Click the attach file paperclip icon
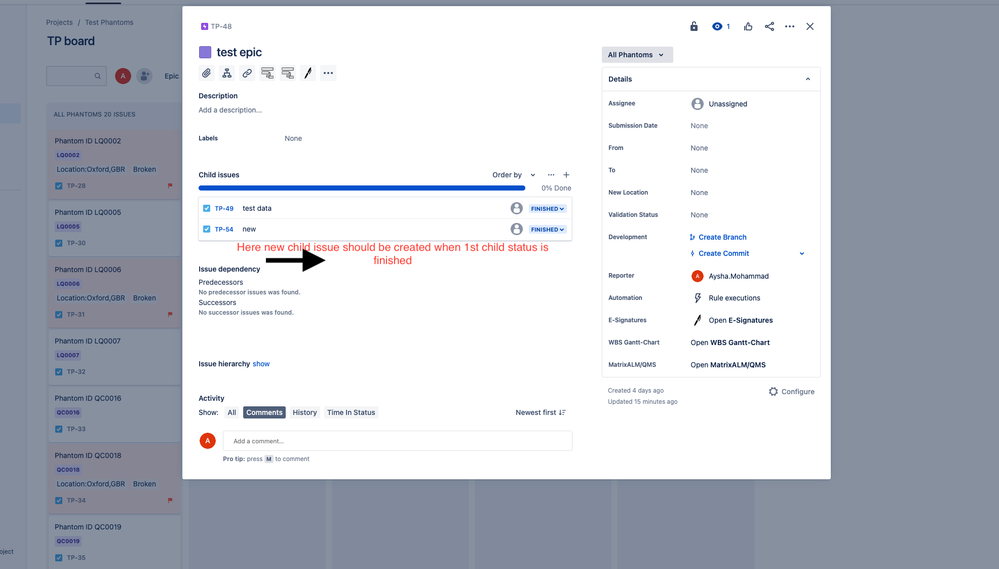999x569 pixels. point(206,73)
